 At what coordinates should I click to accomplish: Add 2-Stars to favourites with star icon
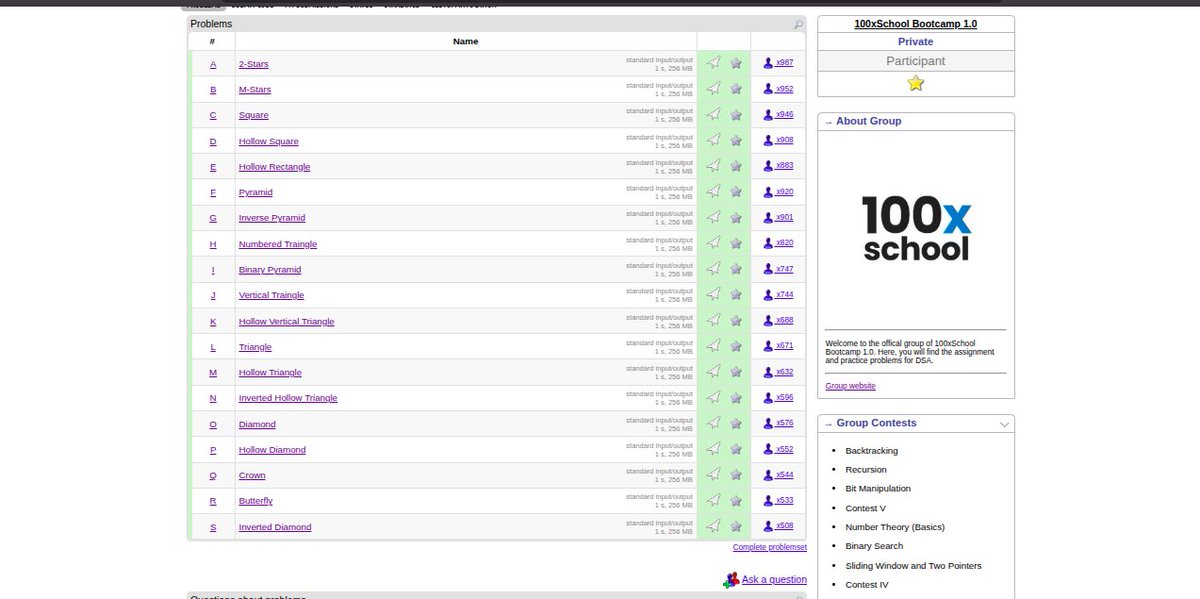click(x=736, y=63)
